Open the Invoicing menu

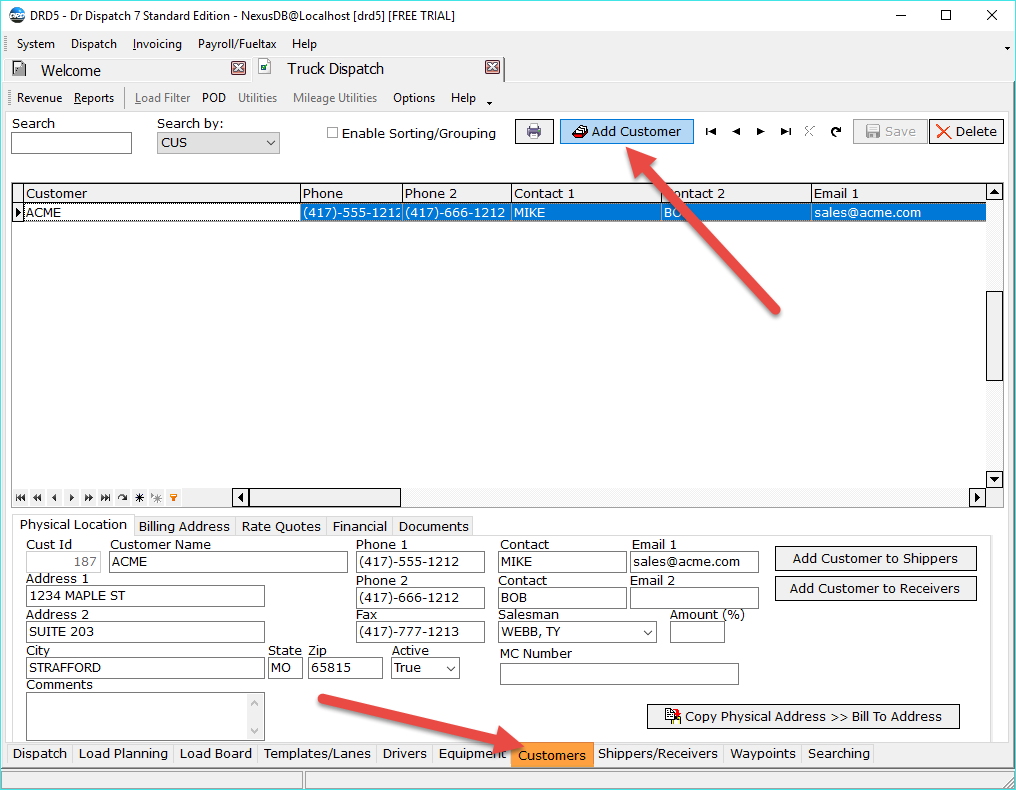click(157, 44)
